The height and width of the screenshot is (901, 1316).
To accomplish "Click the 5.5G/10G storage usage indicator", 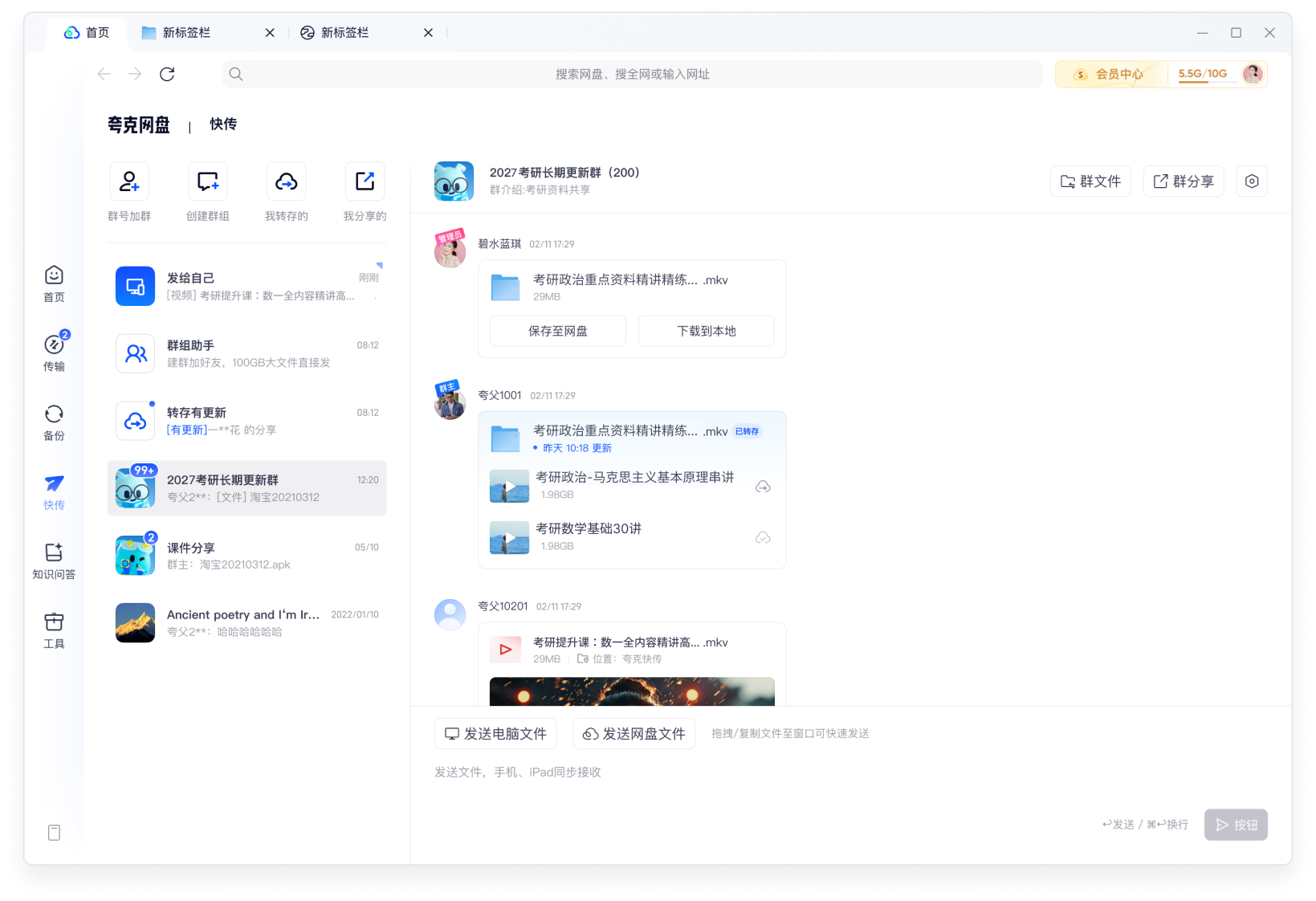I will click(x=1203, y=74).
